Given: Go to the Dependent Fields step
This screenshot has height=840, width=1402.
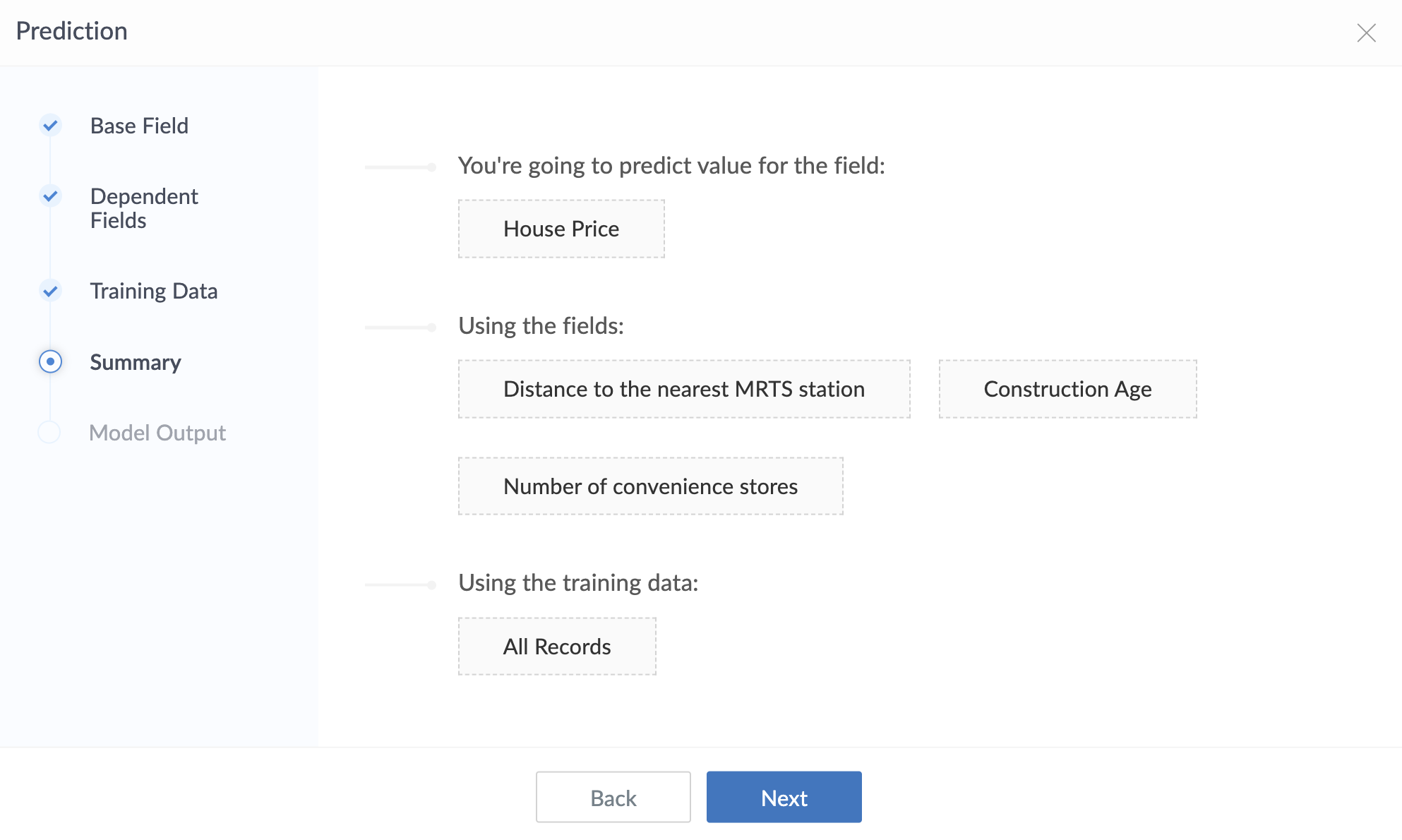Looking at the screenshot, I should tap(144, 208).
